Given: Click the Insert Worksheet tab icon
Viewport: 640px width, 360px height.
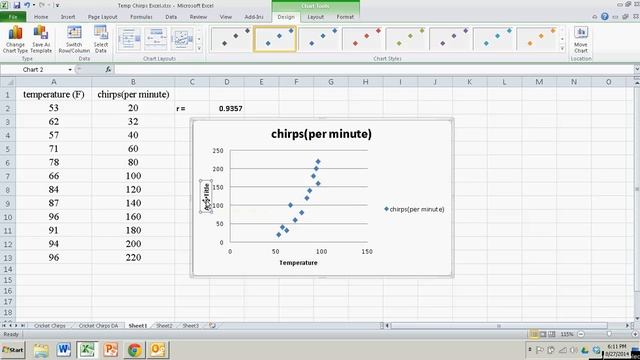Looking at the screenshot, I should pos(212,326).
